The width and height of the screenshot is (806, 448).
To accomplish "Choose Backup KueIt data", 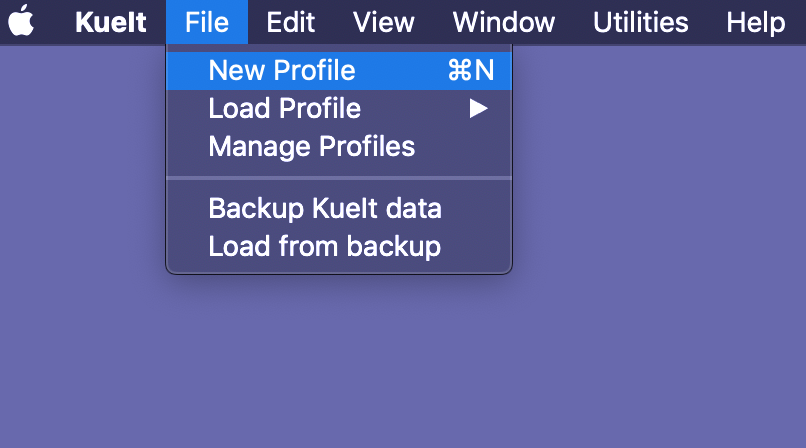I will 339,208.
